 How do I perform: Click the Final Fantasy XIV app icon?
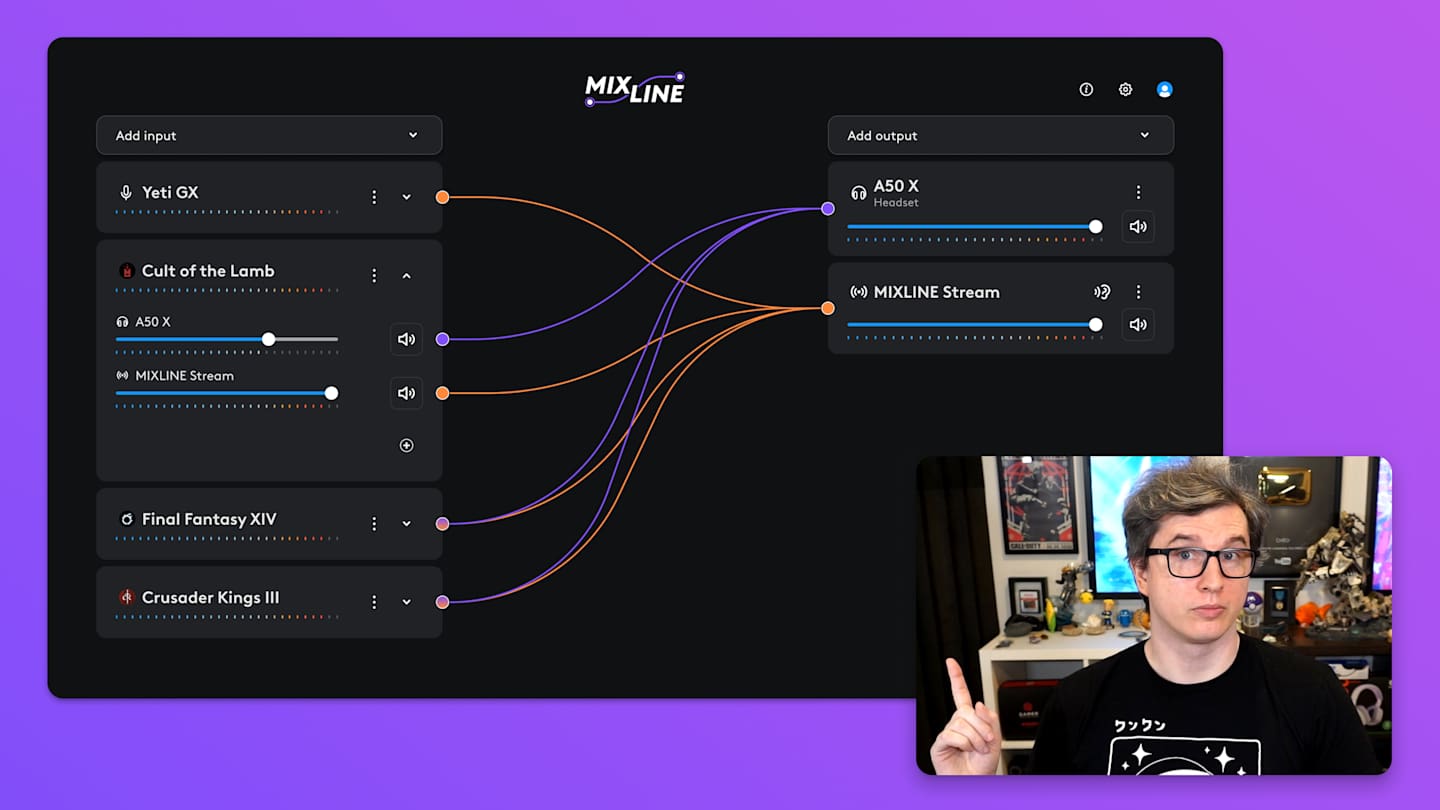tap(126, 519)
